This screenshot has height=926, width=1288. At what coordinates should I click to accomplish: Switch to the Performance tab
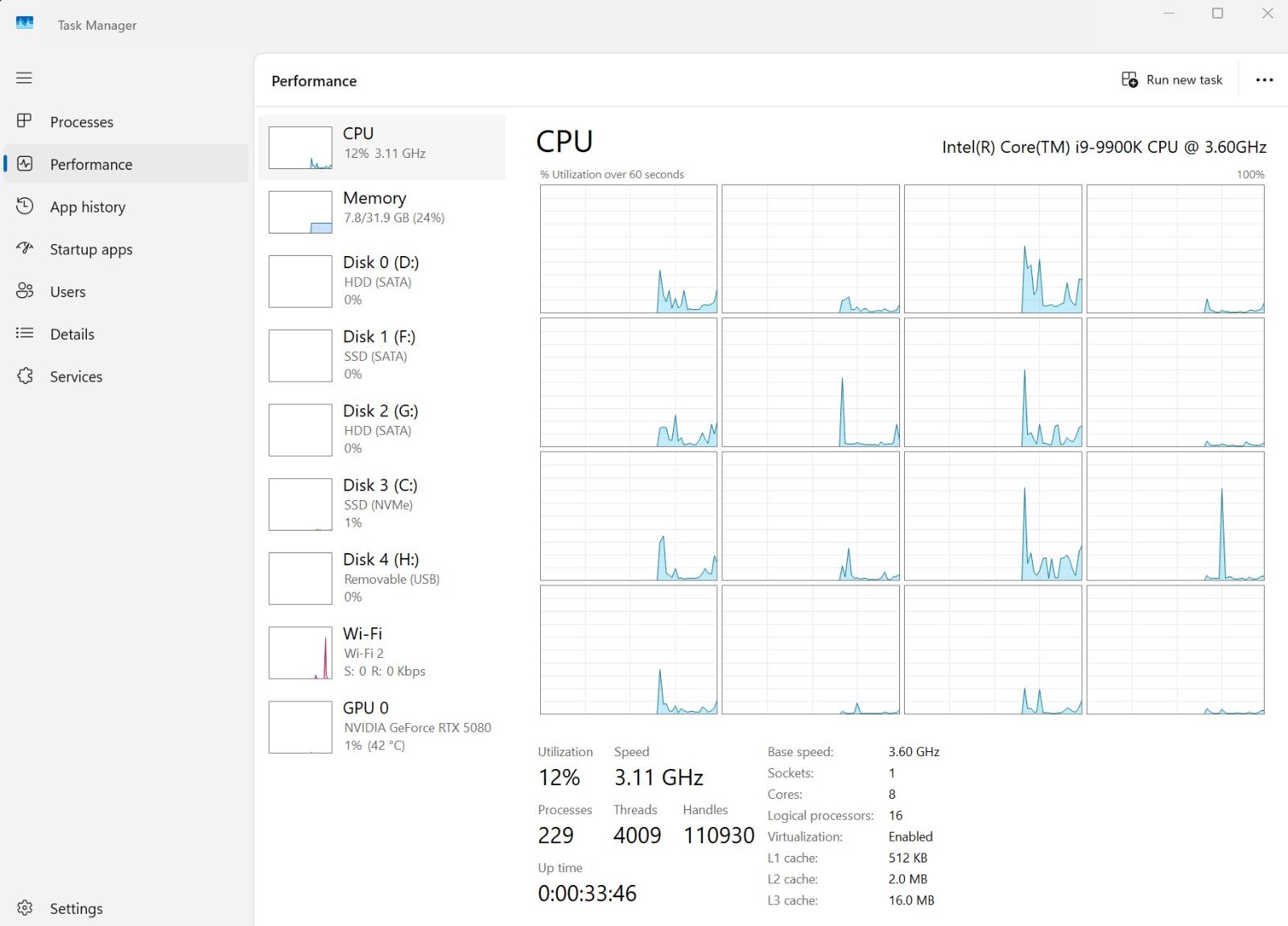click(91, 164)
